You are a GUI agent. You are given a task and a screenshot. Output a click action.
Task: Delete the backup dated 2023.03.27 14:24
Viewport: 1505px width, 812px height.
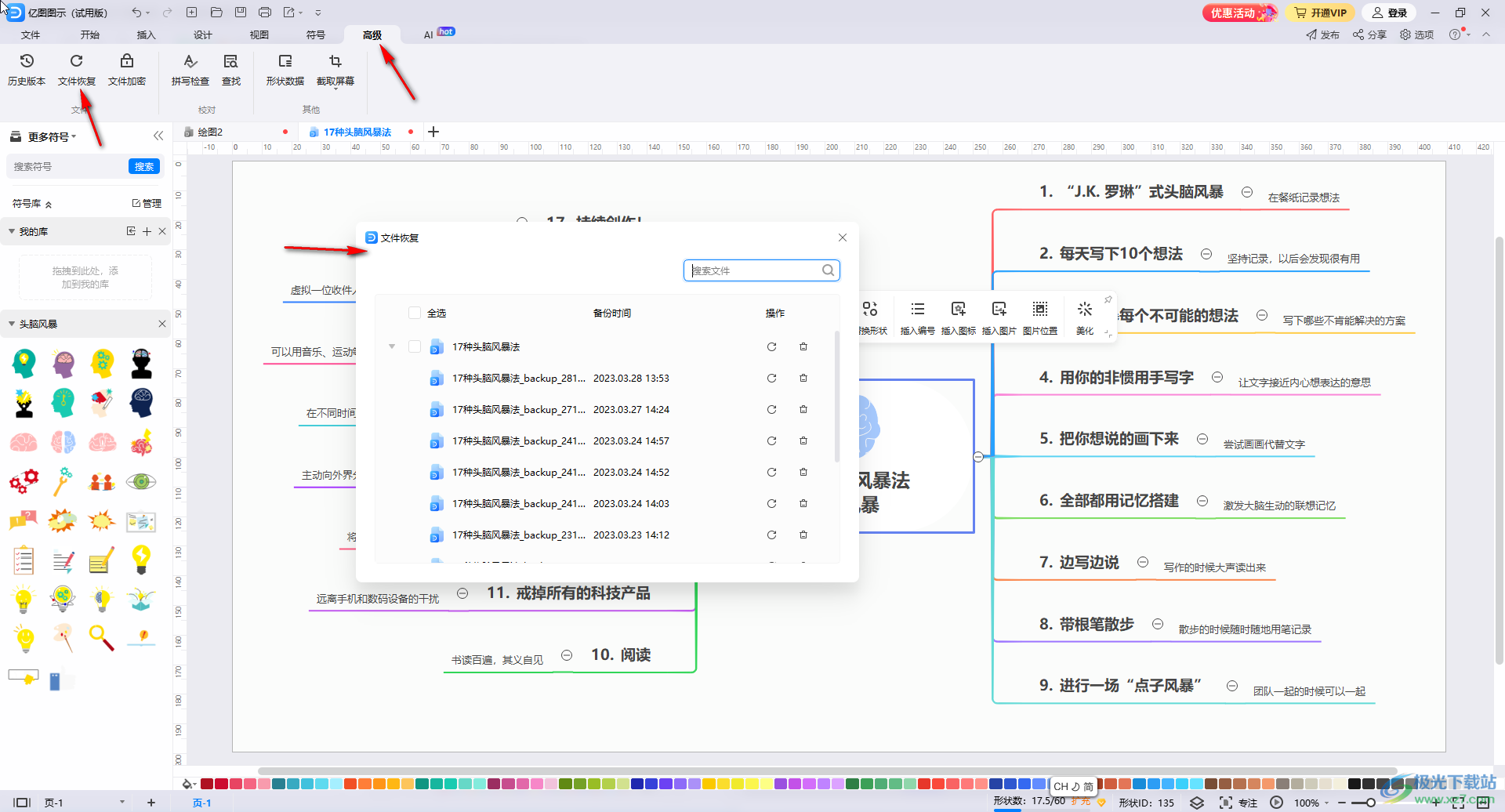coord(803,409)
